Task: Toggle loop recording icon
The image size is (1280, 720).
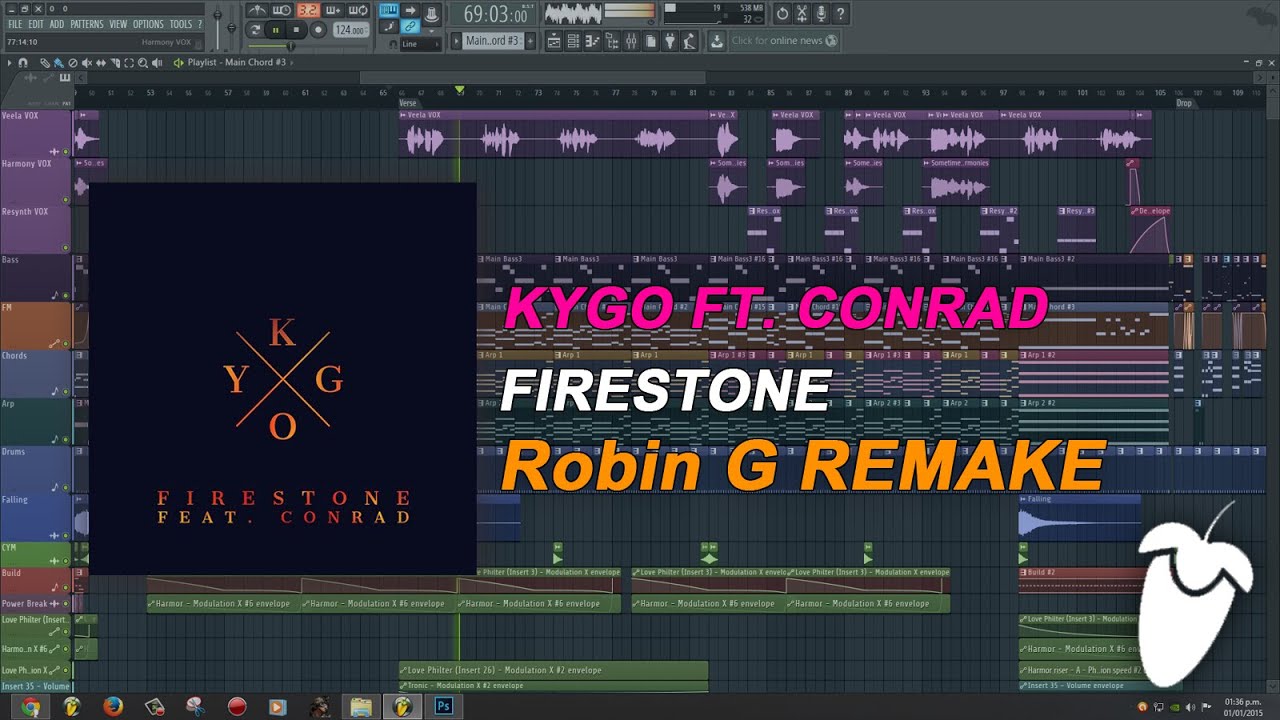Action: 358,12
